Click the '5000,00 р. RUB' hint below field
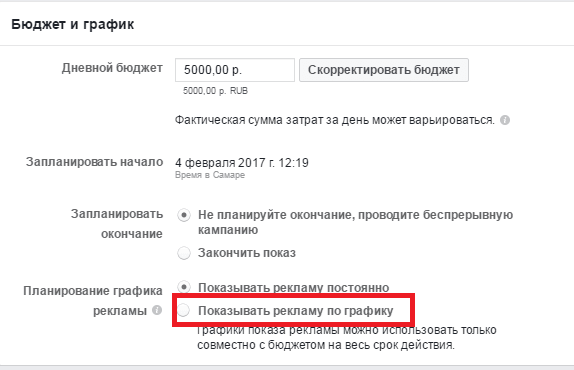The image size is (574, 370). tap(215, 91)
